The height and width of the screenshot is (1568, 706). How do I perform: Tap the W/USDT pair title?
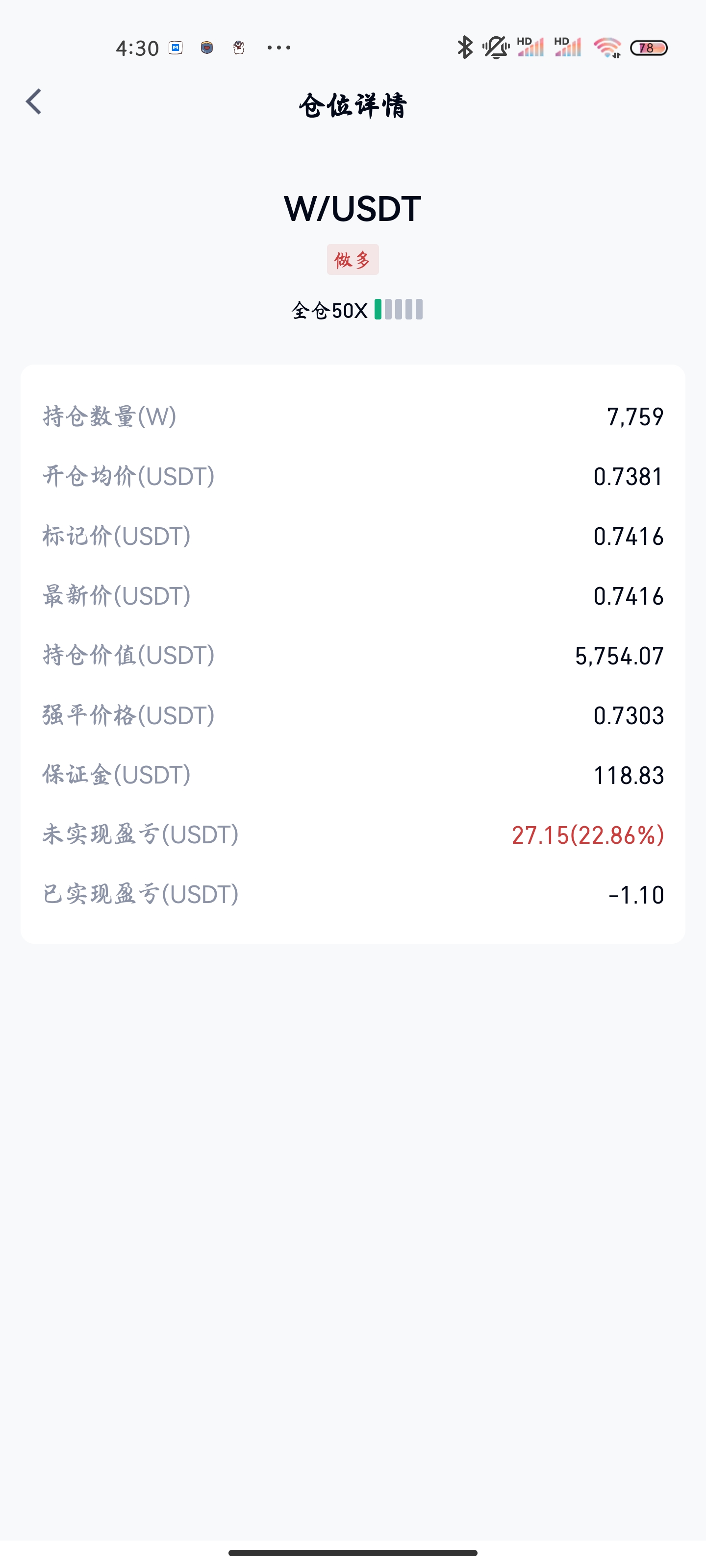tap(353, 209)
